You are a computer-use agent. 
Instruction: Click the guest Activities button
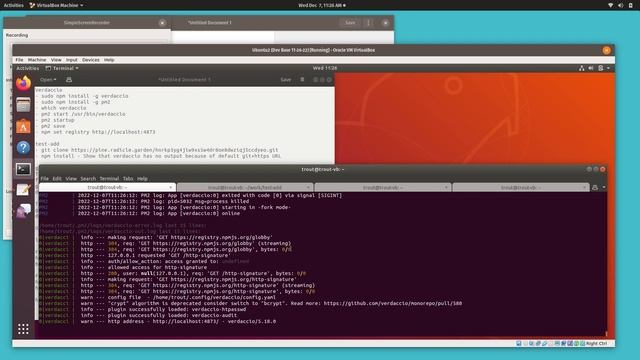coord(27,68)
